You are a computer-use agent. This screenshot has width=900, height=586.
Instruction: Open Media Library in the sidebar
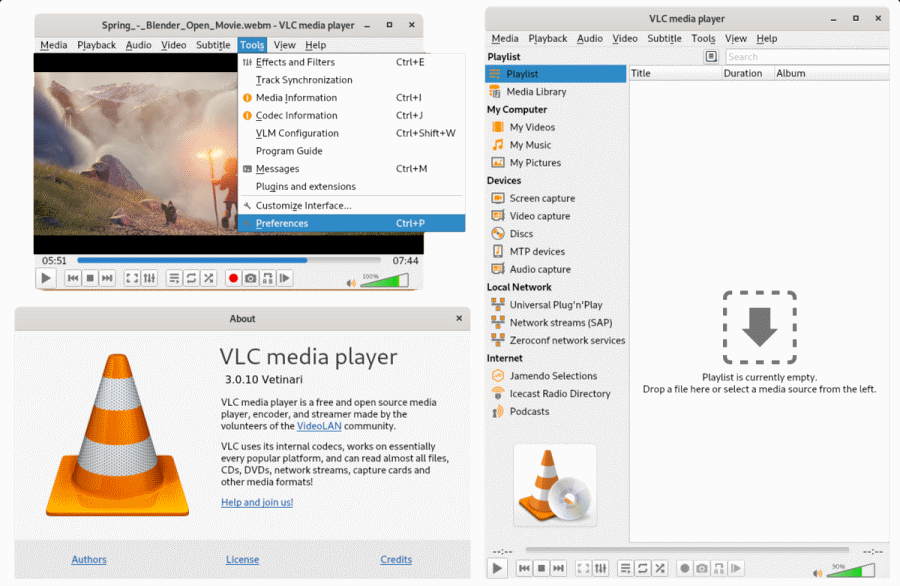(556, 92)
